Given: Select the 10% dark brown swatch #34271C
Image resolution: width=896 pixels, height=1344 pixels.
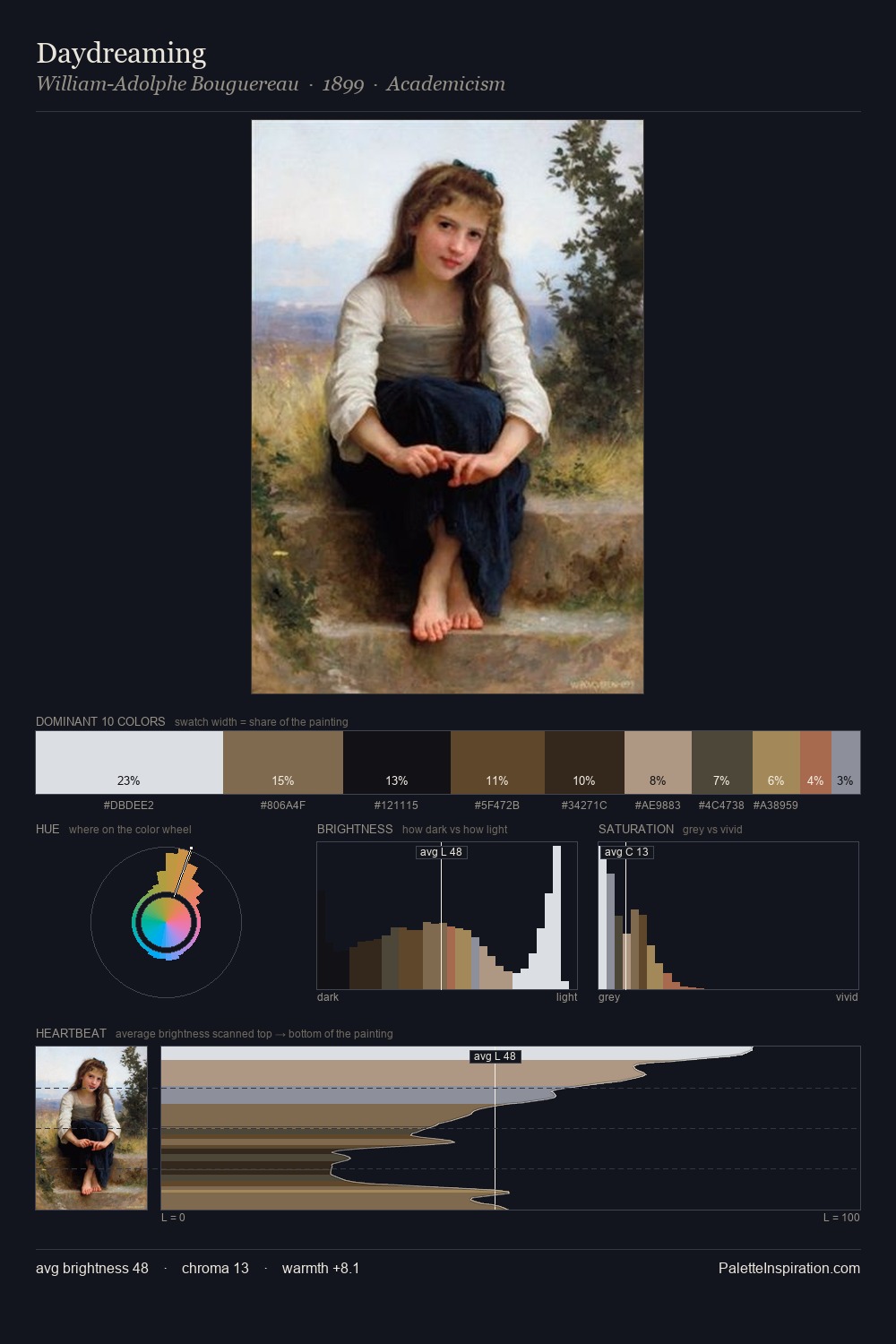Looking at the screenshot, I should pyautogui.click(x=584, y=762).
